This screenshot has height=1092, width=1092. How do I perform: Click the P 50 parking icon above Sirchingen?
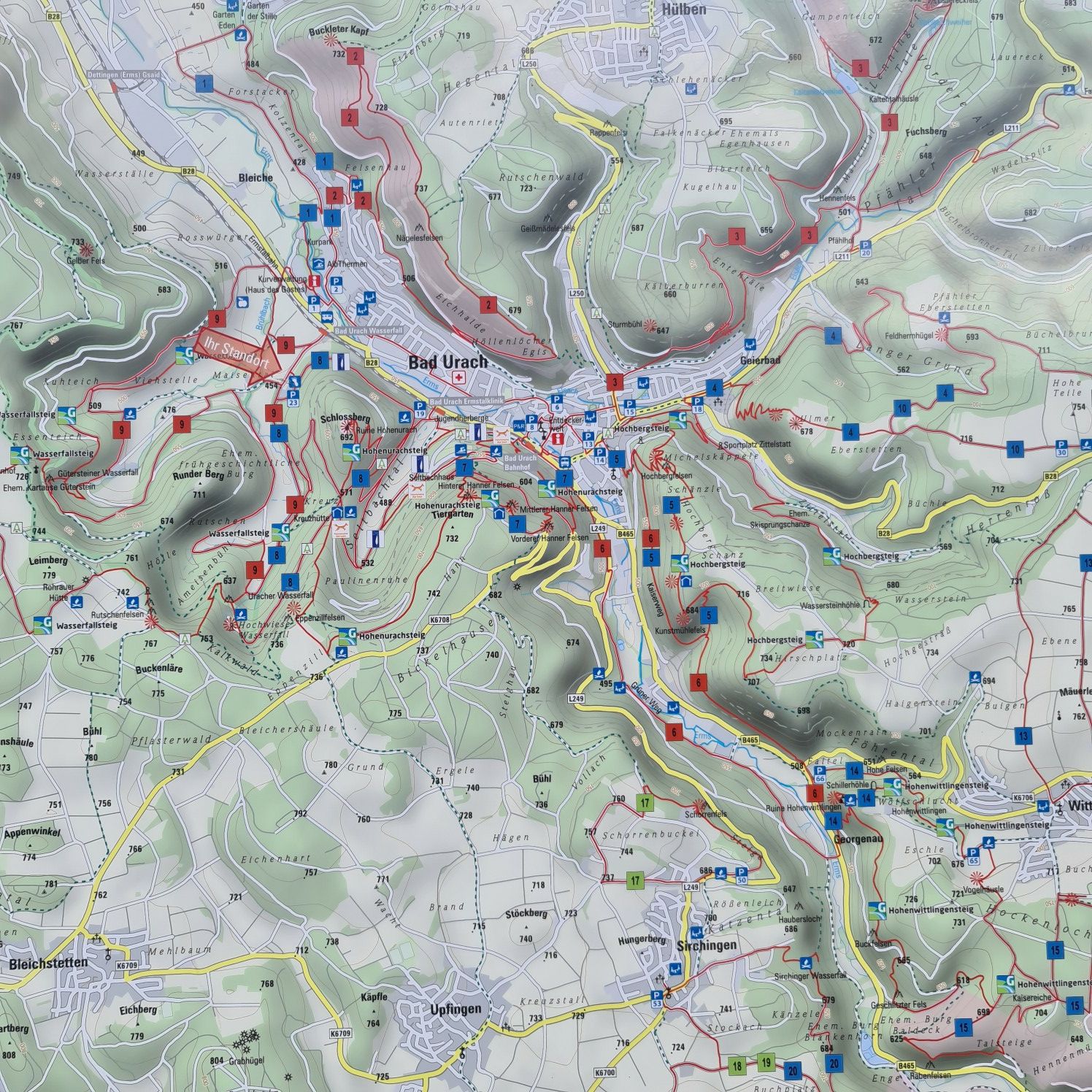coord(742,876)
